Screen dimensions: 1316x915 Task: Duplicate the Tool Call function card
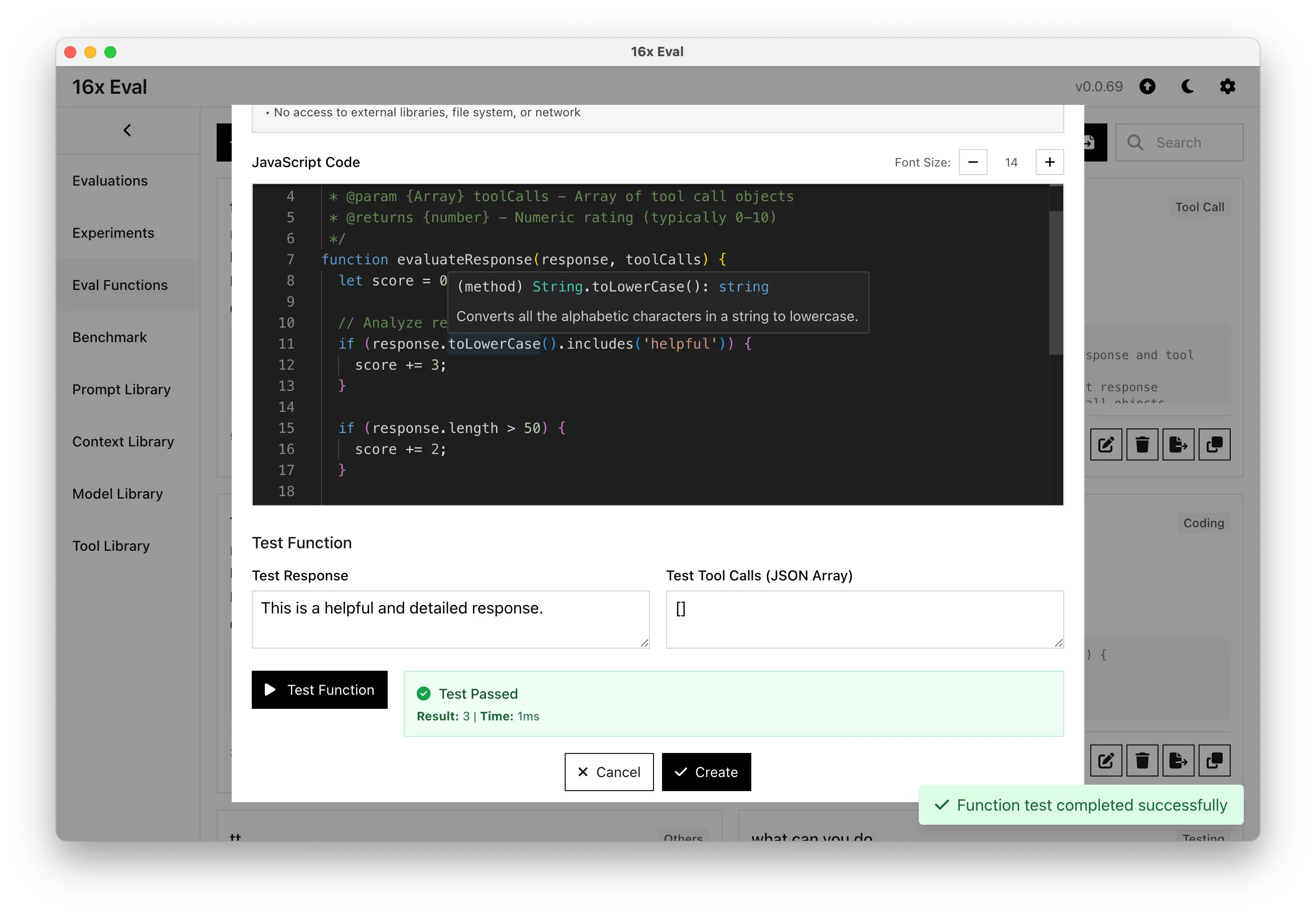pyautogui.click(x=1214, y=444)
